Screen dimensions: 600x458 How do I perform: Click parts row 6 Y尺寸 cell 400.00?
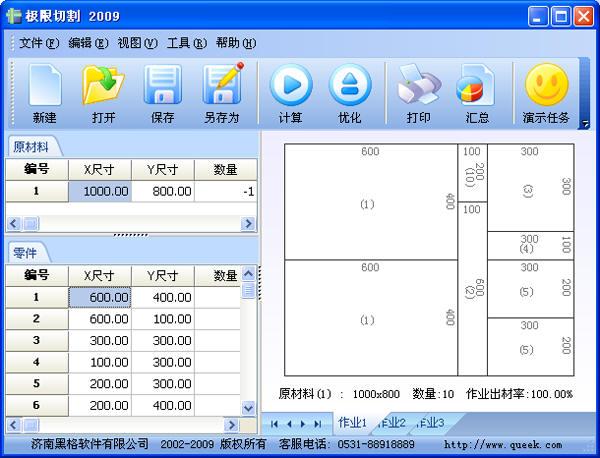[x=163, y=405]
